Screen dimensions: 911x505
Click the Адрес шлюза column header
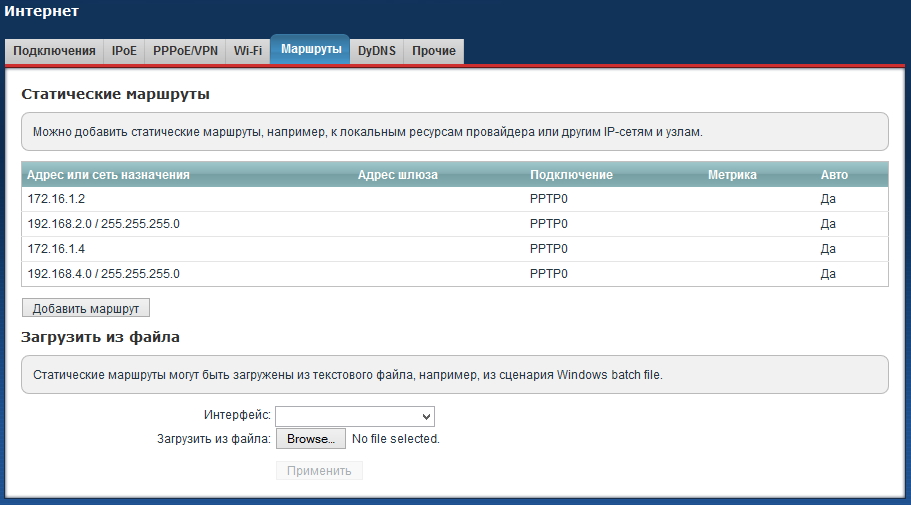pos(397,175)
